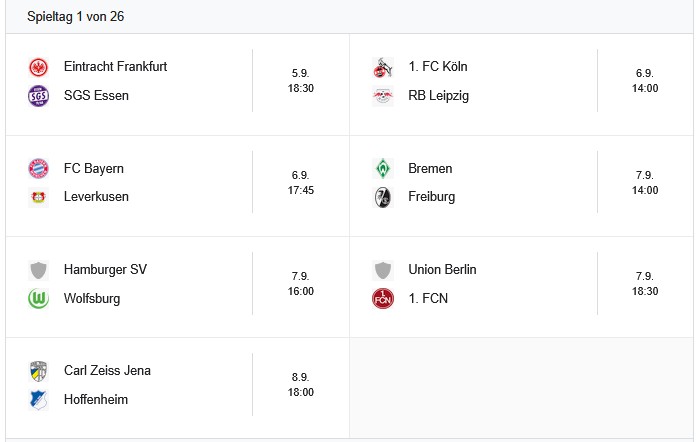Select the Spieltag 1 von 26 header
The height and width of the screenshot is (442, 698).
pos(76,17)
